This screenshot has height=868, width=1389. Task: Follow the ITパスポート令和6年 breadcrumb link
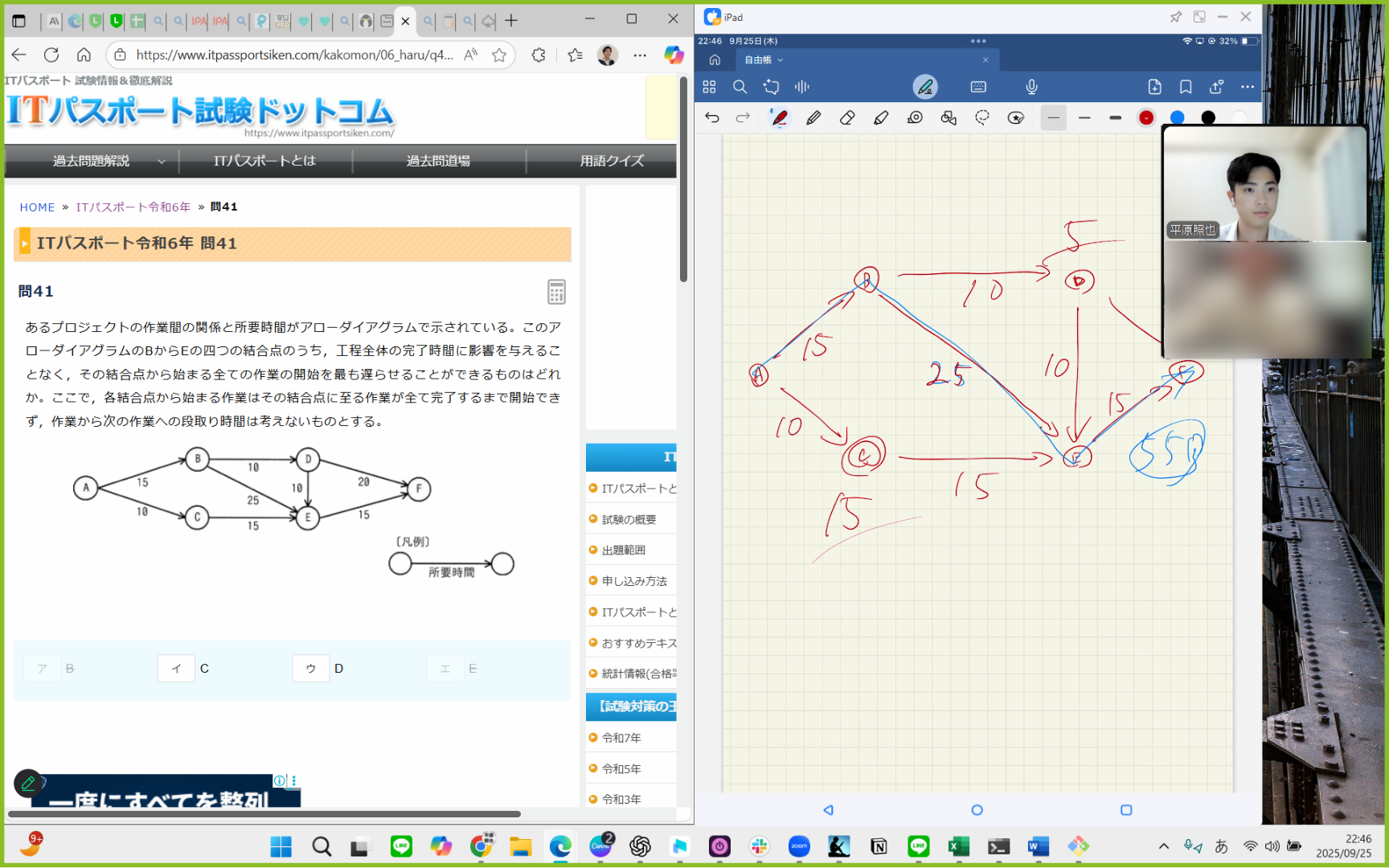(133, 207)
